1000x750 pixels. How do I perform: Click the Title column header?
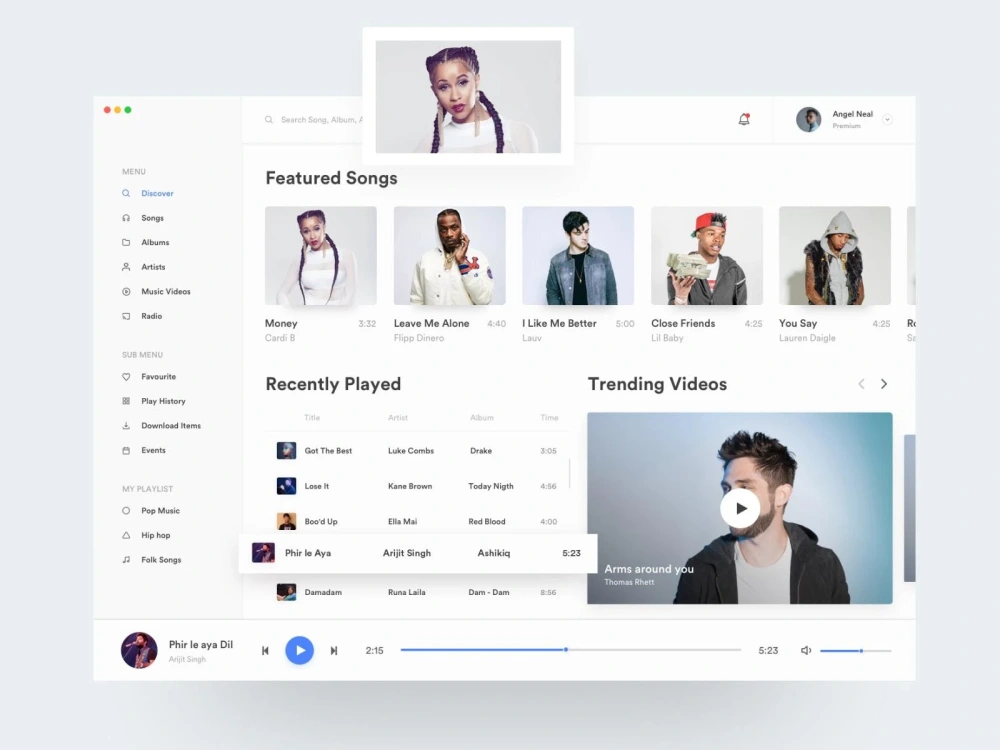click(312, 418)
